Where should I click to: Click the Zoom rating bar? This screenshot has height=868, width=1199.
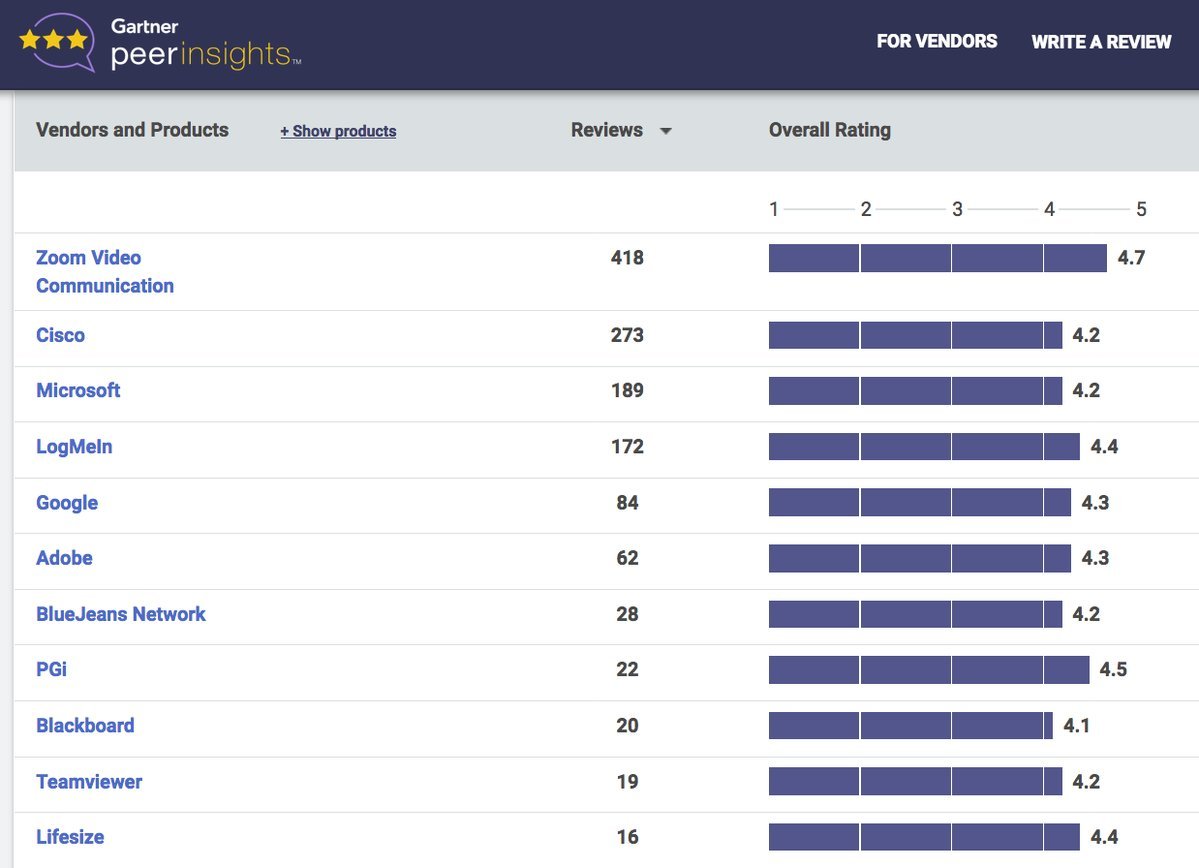point(937,258)
